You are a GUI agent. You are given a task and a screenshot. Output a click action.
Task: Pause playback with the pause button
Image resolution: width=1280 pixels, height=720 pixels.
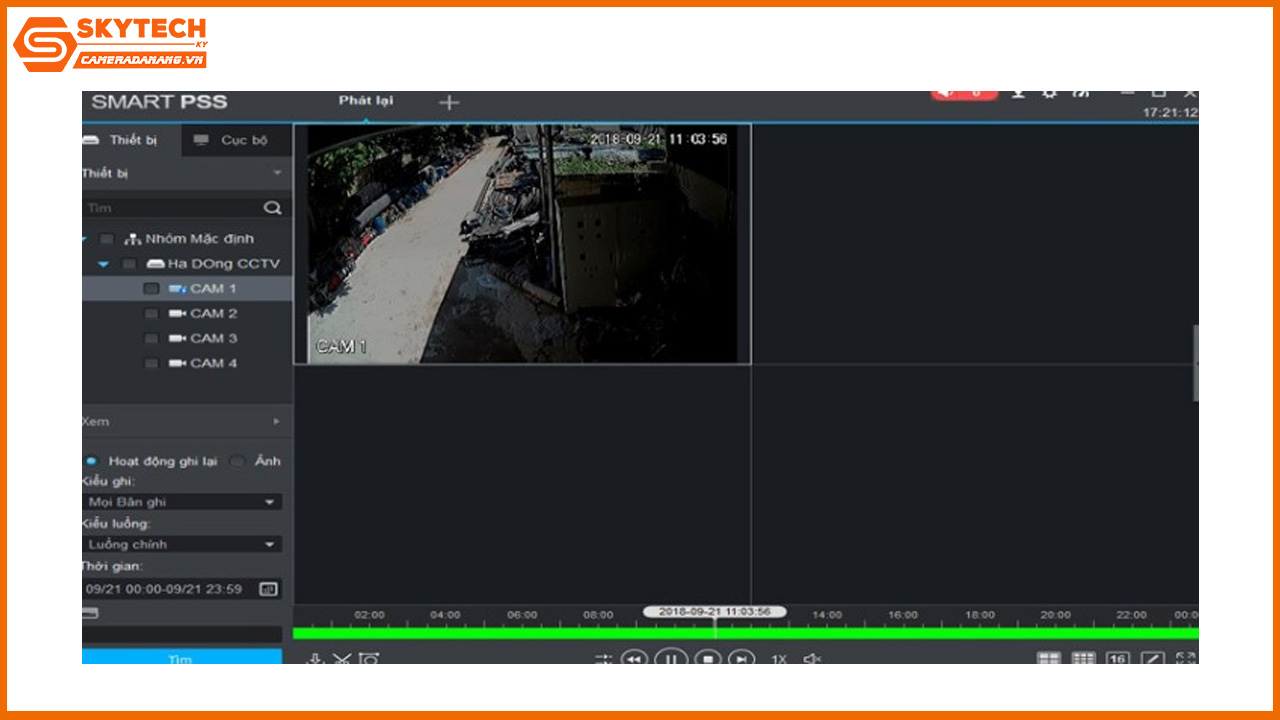(x=671, y=659)
